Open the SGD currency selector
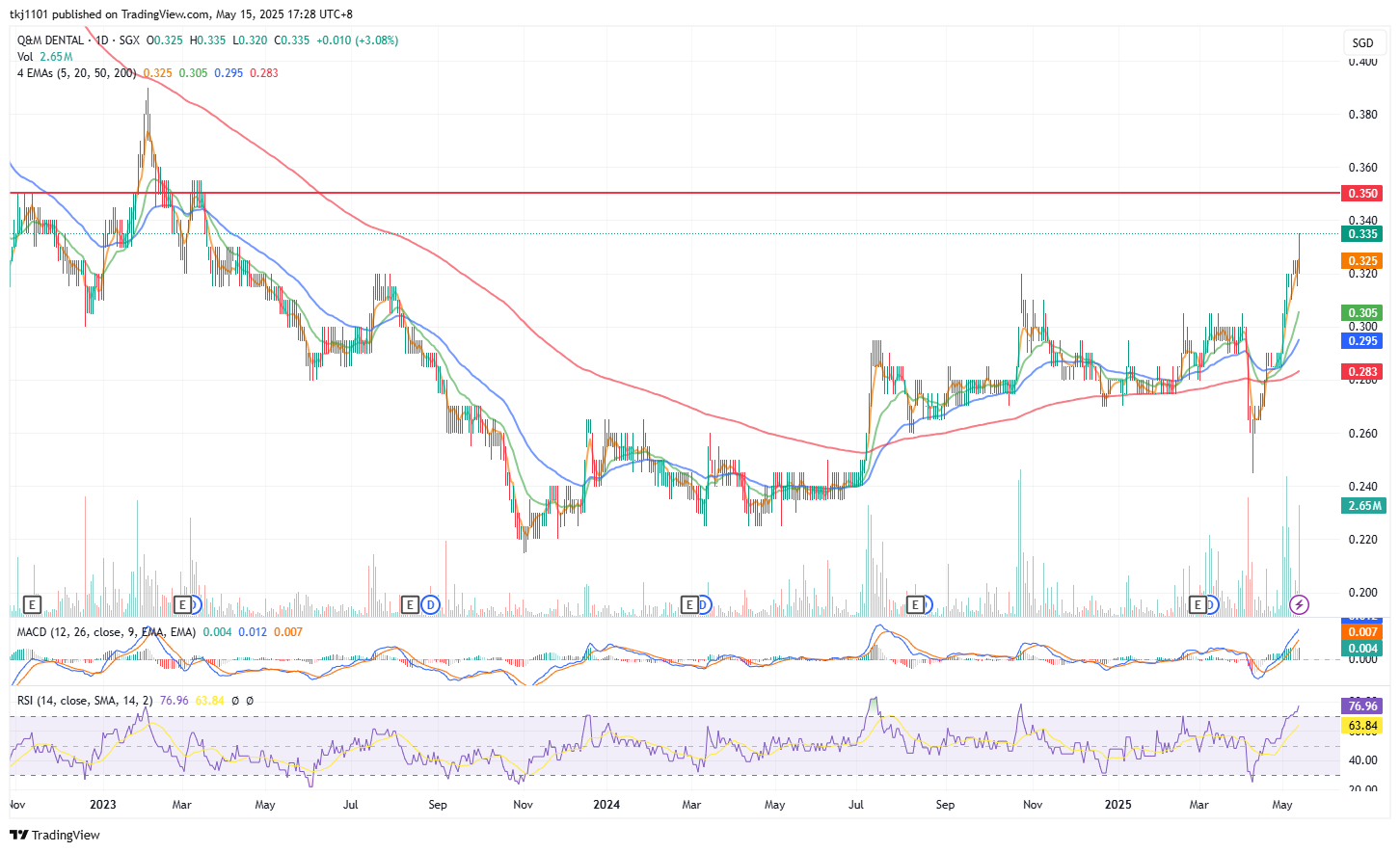Image resolution: width=1400 pixels, height=852 pixels. pyautogui.click(x=1362, y=42)
